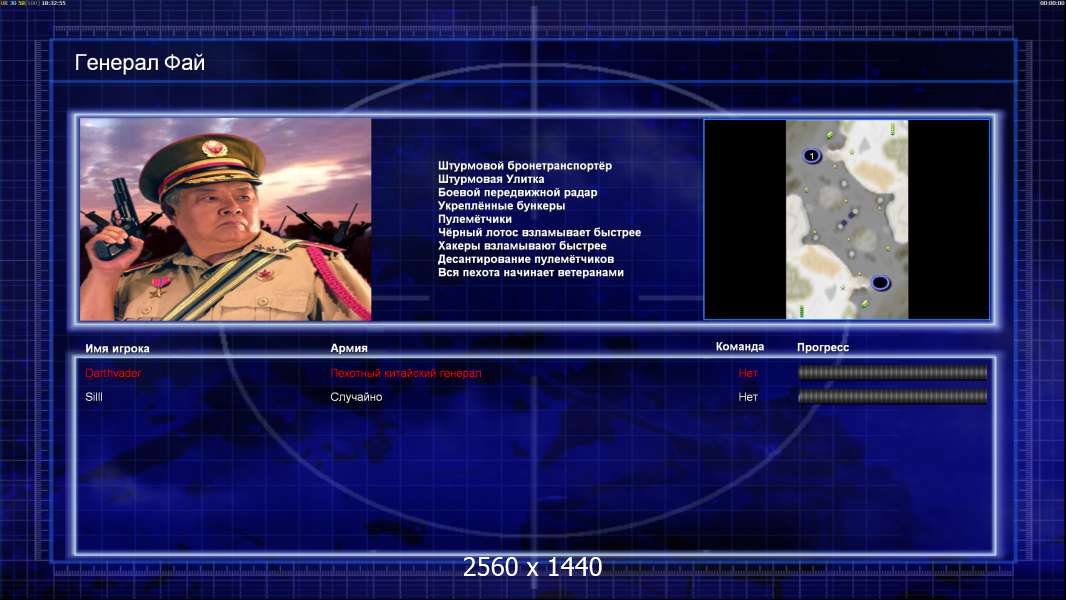Click 'Вся пехота начинает ветеранами' line
Viewport: 1066px width, 600px height.
(x=530, y=272)
